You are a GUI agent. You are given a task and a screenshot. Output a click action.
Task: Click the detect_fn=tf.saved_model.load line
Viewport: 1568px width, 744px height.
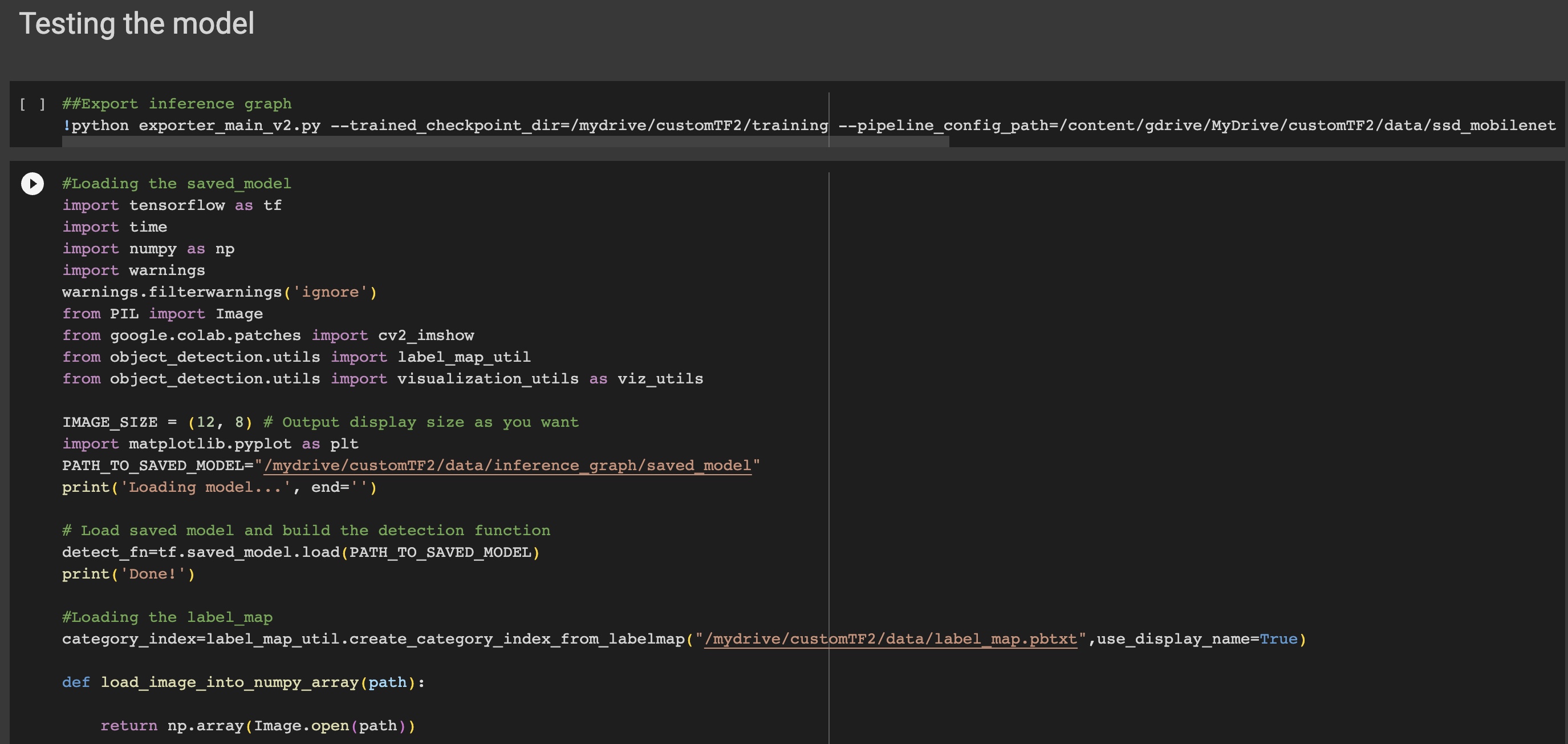click(x=300, y=553)
